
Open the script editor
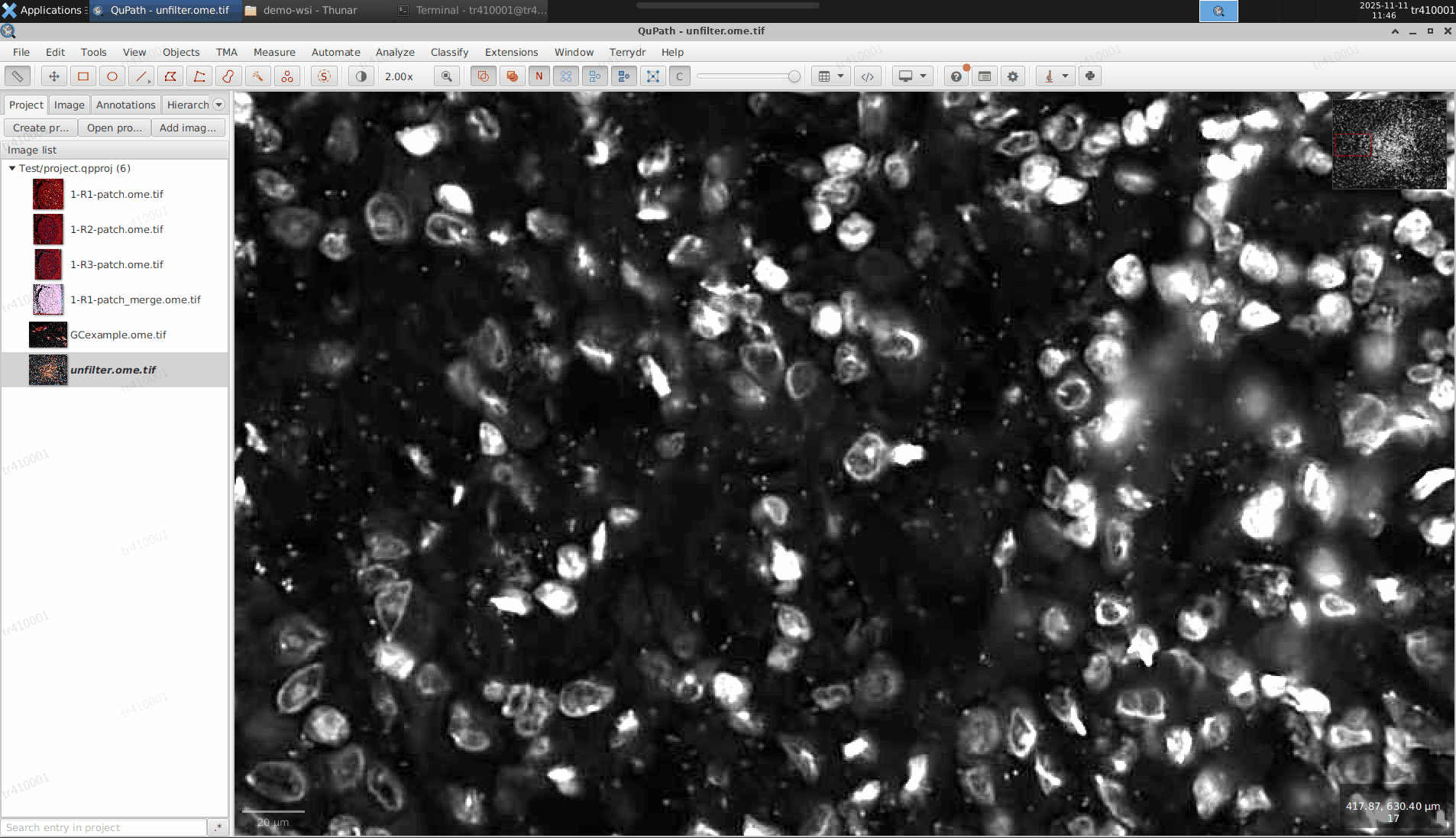pyautogui.click(x=868, y=76)
